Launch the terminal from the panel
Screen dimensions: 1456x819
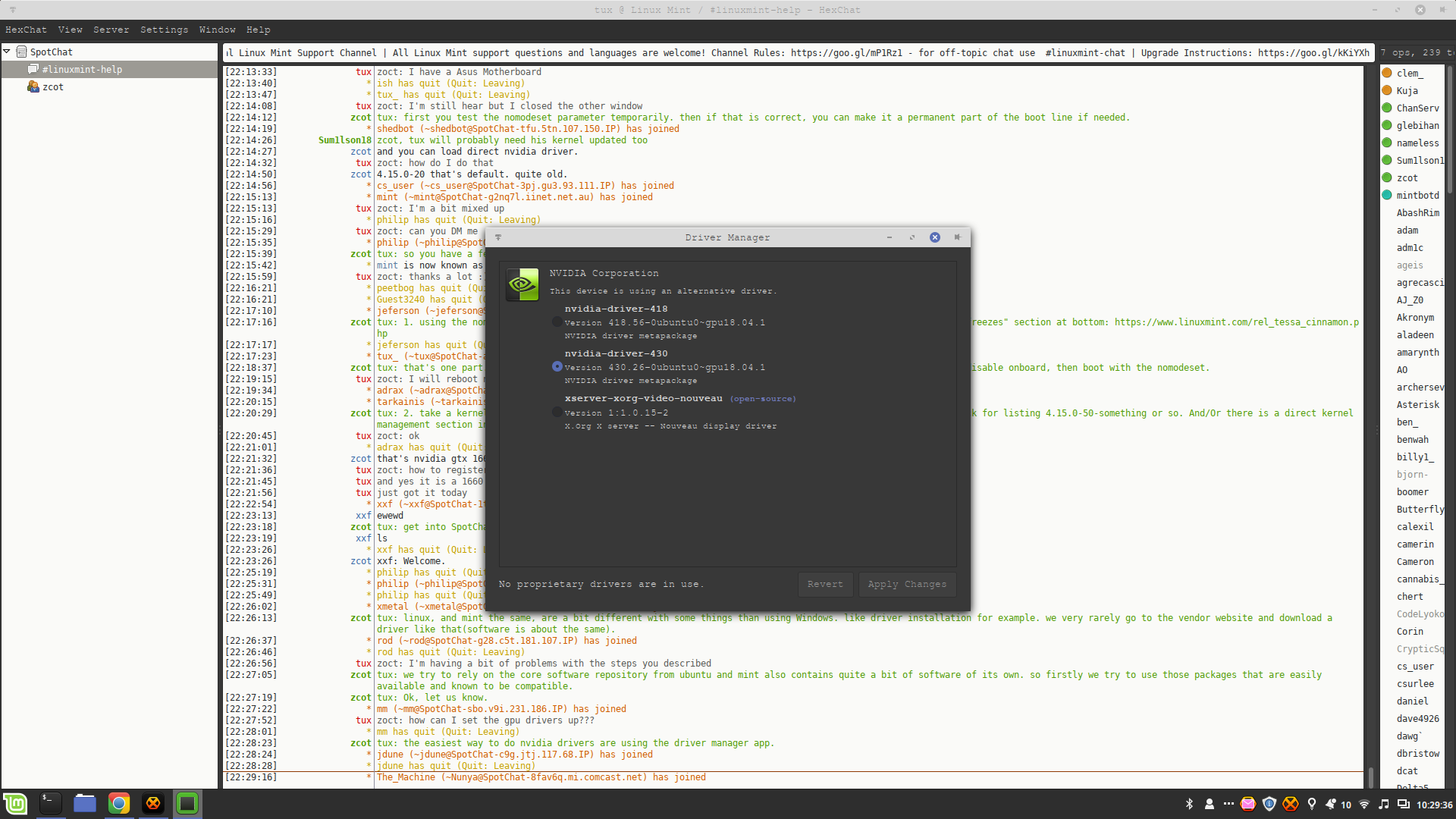click(50, 804)
